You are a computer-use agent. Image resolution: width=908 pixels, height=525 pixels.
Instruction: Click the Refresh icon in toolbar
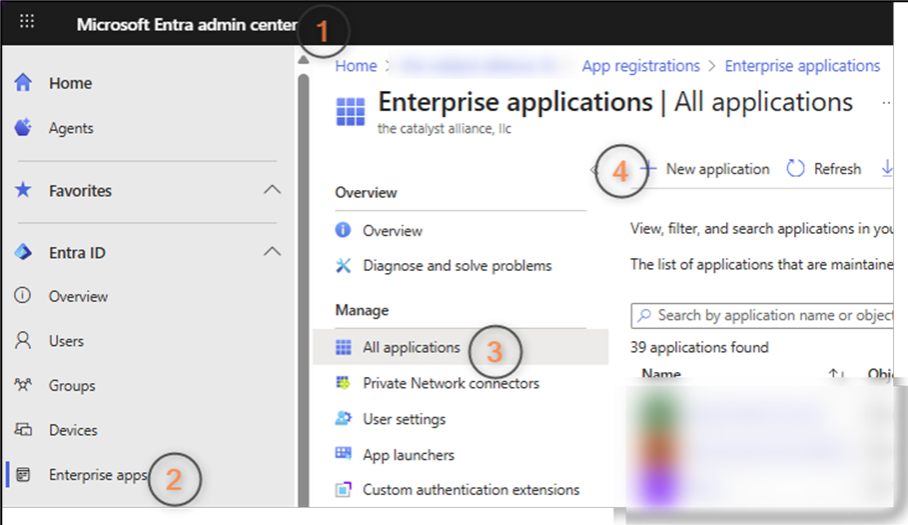(796, 169)
